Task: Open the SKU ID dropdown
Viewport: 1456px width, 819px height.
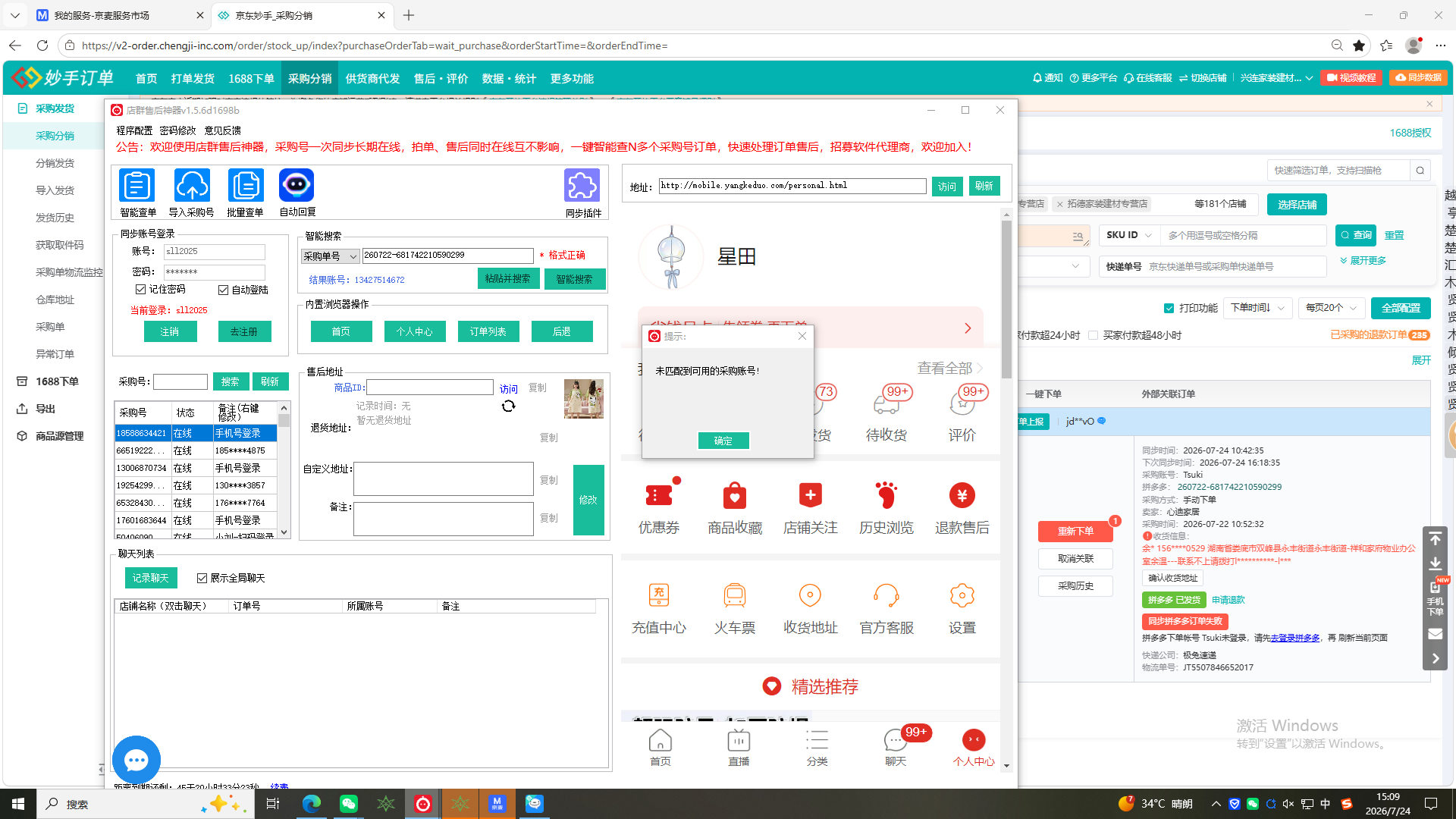Action: (1129, 235)
